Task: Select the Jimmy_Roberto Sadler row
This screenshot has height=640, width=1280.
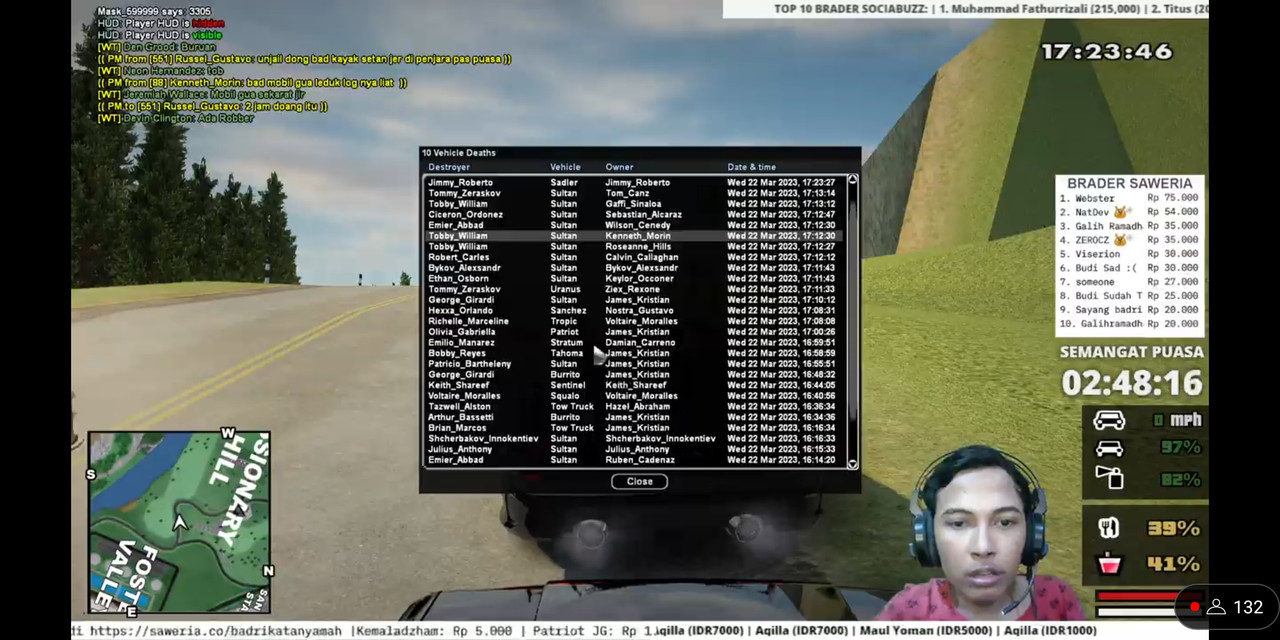Action: tap(635, 182)
